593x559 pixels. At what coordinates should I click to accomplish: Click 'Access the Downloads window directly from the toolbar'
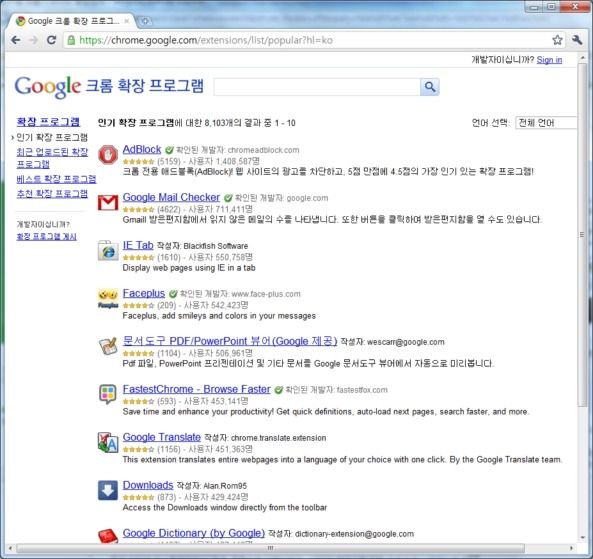pos(225,508)
